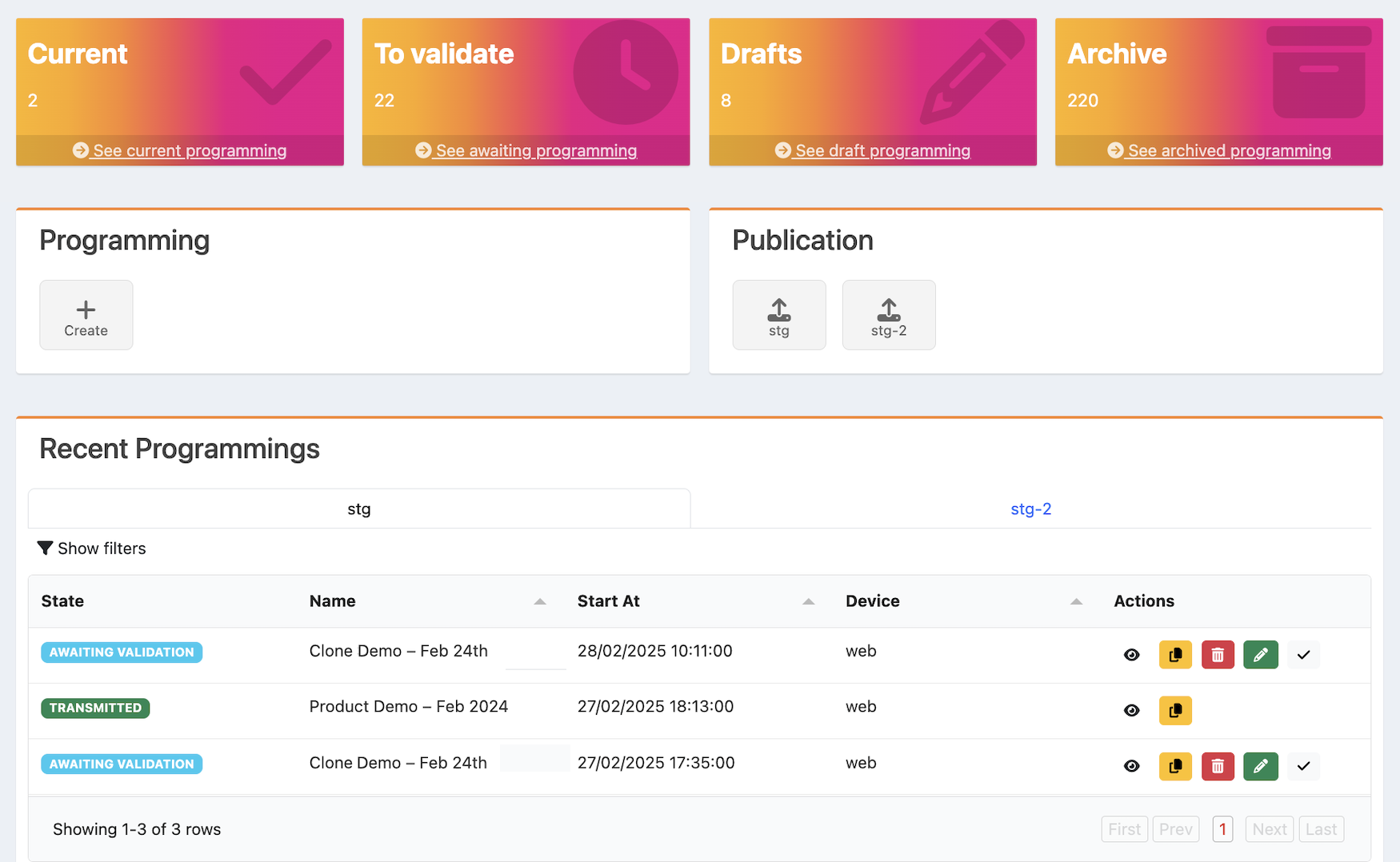View the 27/02/2025 17:35 Clone Demo programming
Viewport: 1400px width, 862px height.
1131,766
